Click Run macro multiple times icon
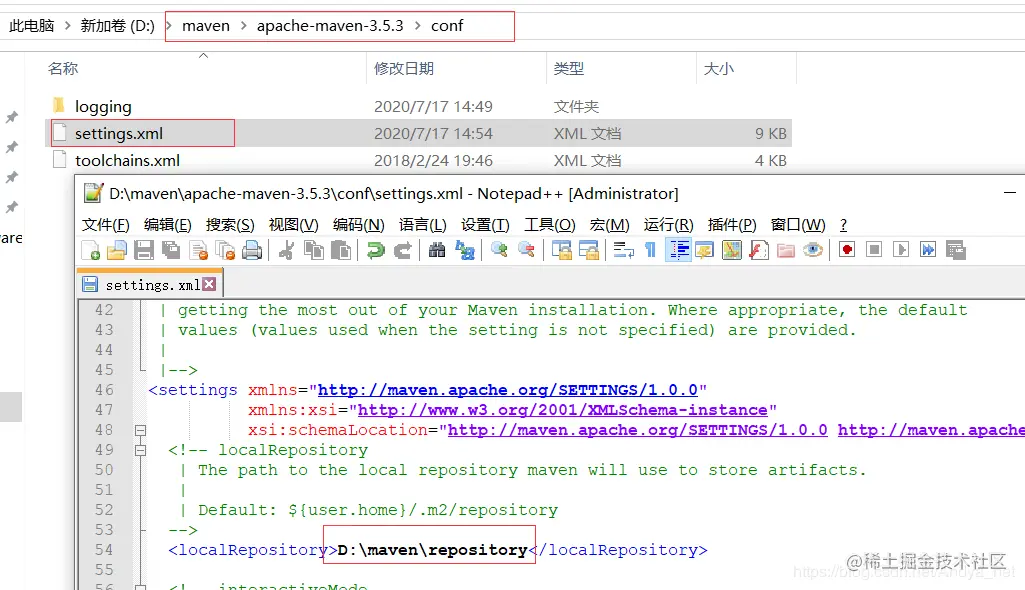 (928, 250)
